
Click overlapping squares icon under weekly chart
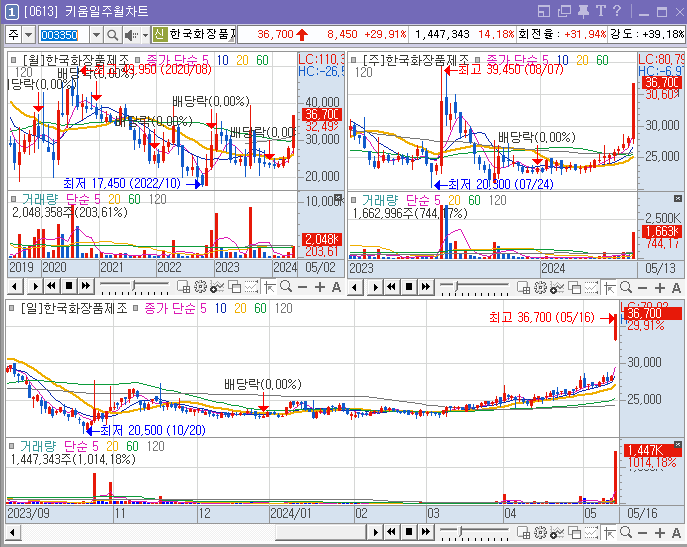pos(574,288)
